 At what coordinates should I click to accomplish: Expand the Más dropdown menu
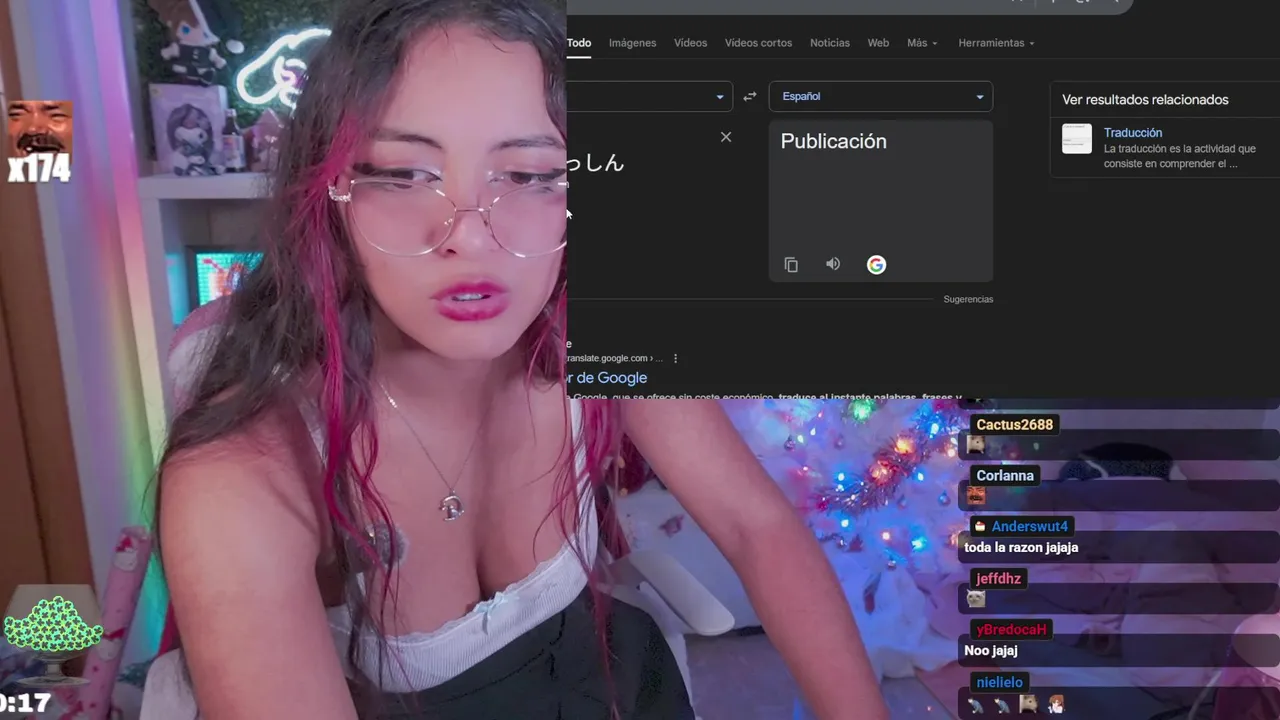click(922, 43)
